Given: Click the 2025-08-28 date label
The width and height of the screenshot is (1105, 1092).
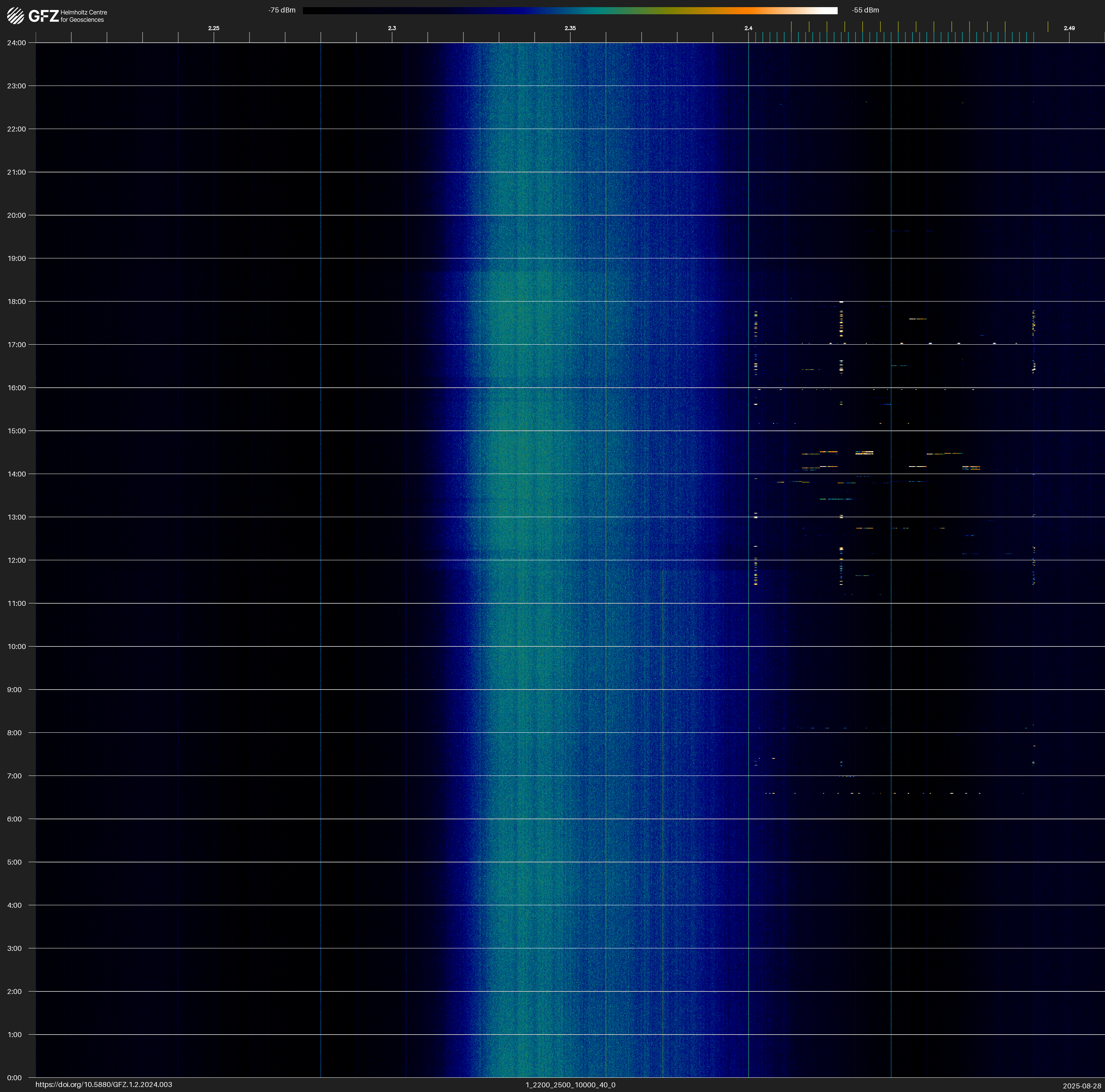Looking at the screenshot, I should pyautogui.click(x=1081, y=1086).
